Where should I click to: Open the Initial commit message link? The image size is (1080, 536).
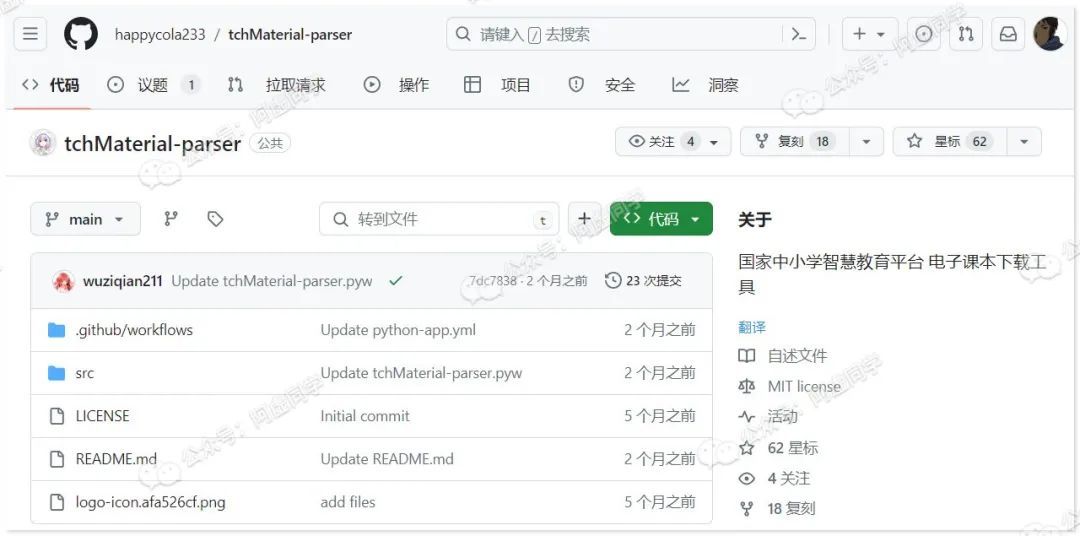365,416
